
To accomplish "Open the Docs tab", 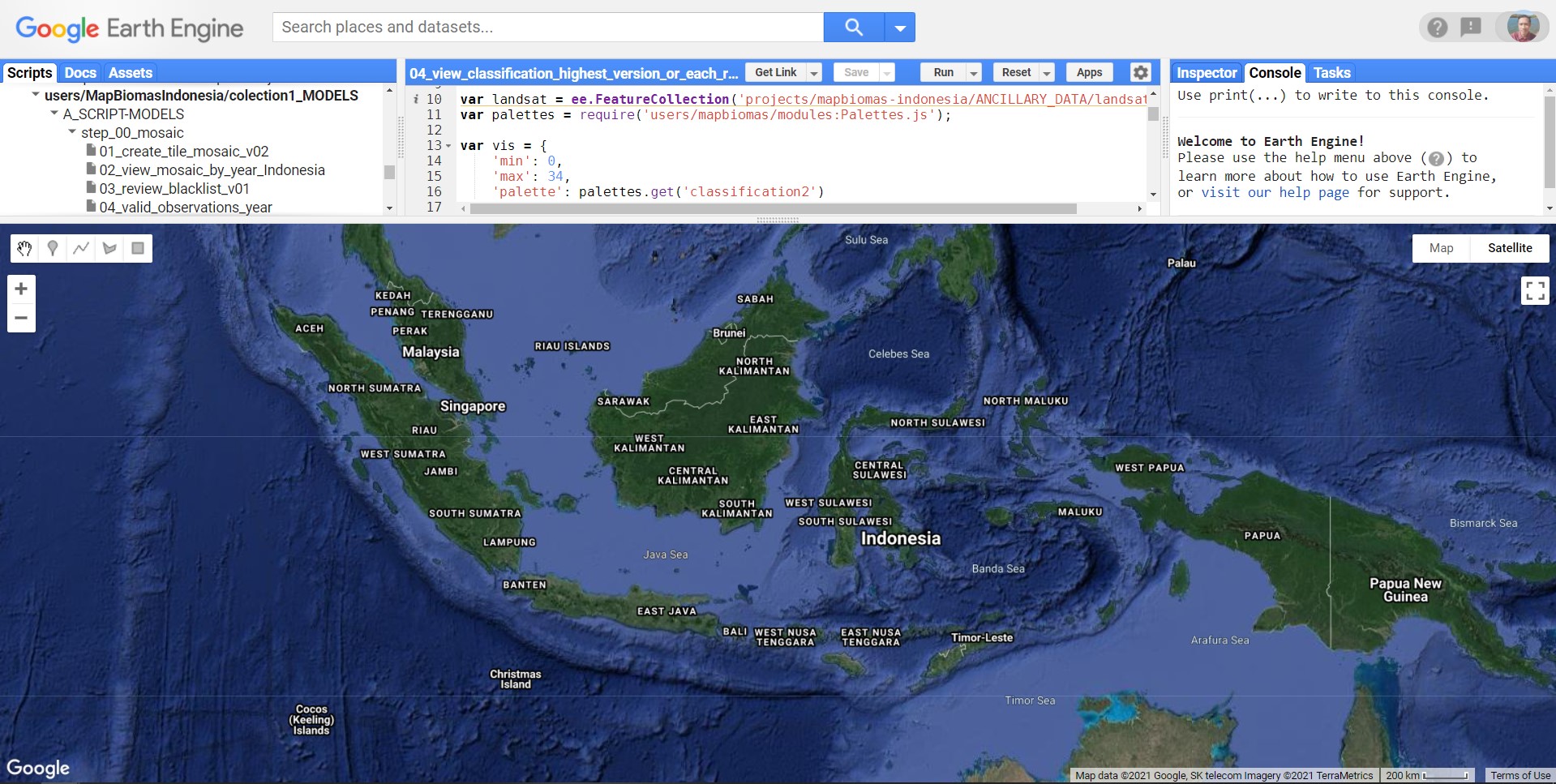I will (x=80, y=73).
